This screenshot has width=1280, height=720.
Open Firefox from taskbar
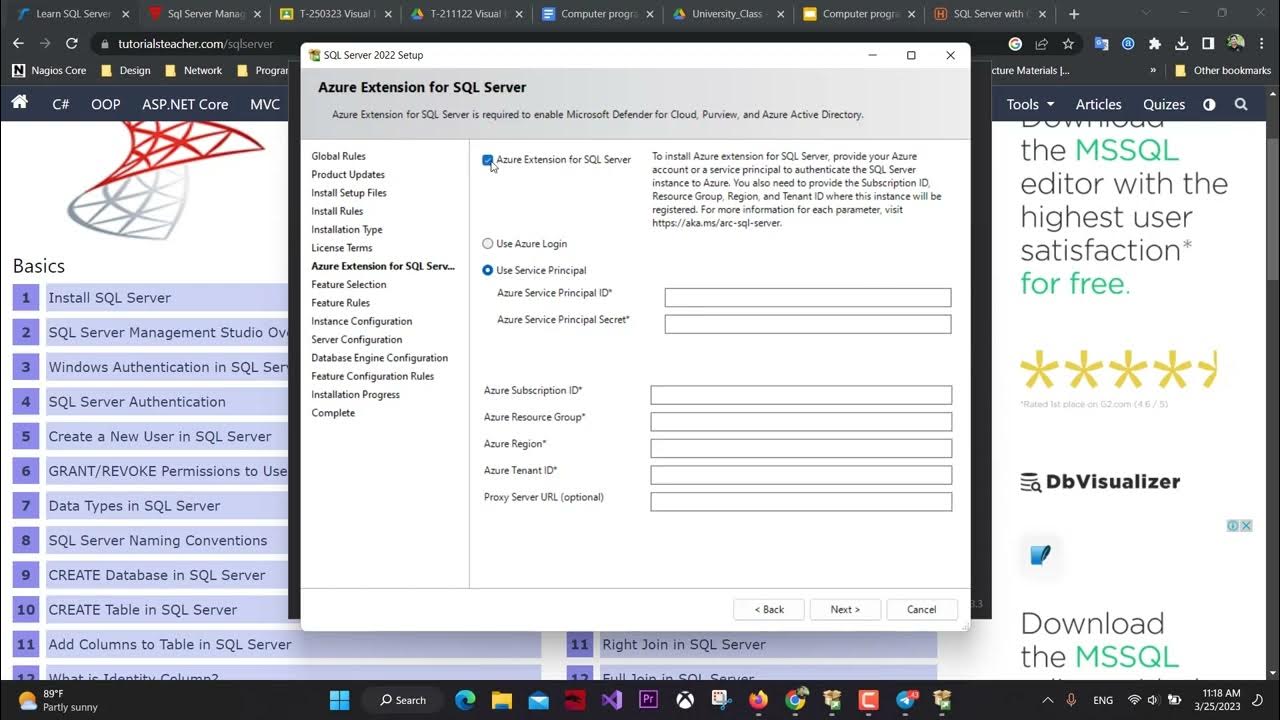758,699
